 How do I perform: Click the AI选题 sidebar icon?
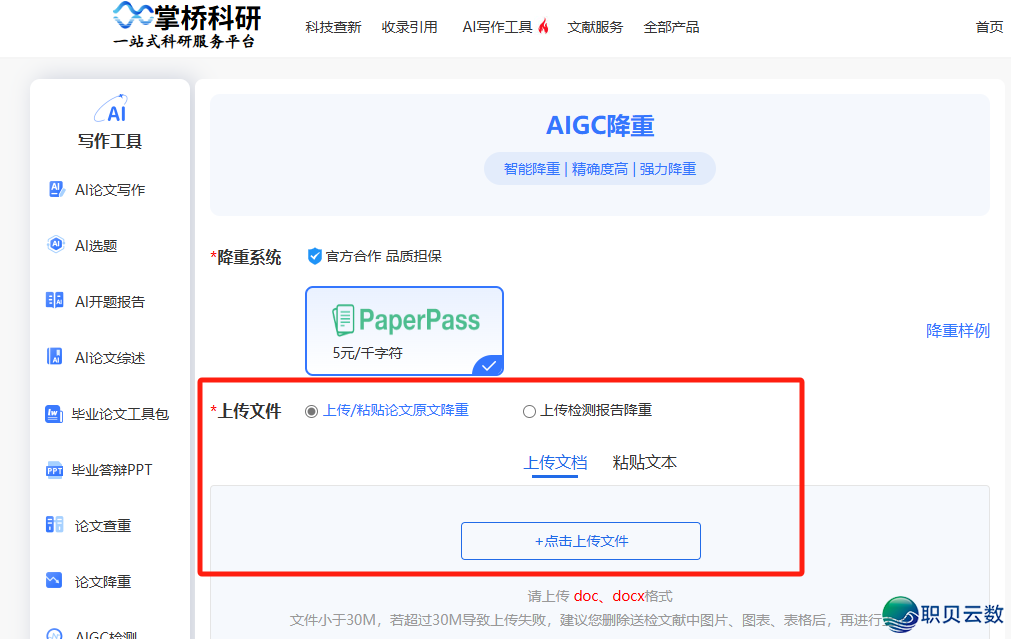(56, 244)
